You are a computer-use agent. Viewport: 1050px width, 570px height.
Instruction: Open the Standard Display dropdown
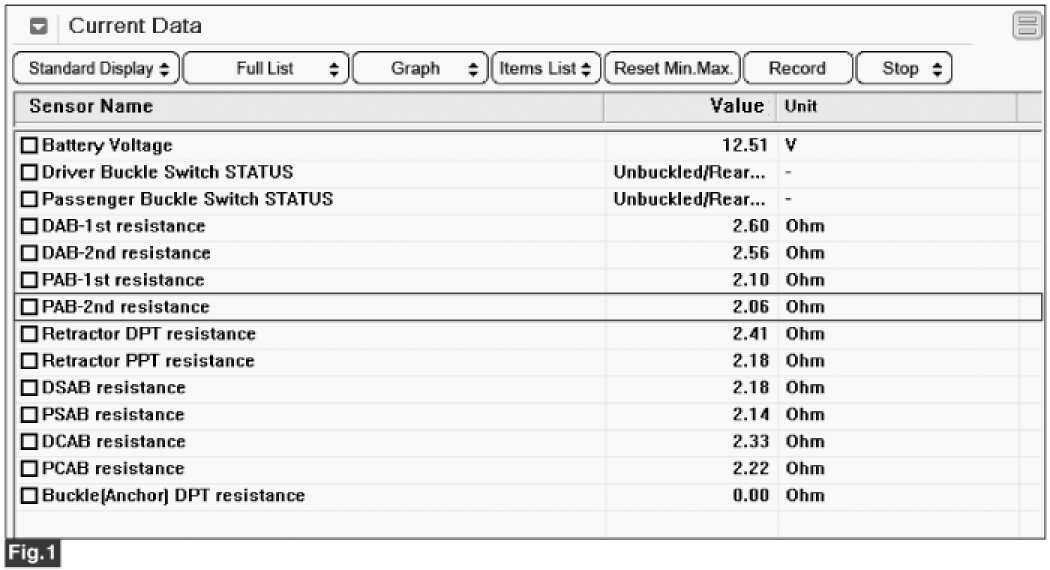(x=98, y=69)
